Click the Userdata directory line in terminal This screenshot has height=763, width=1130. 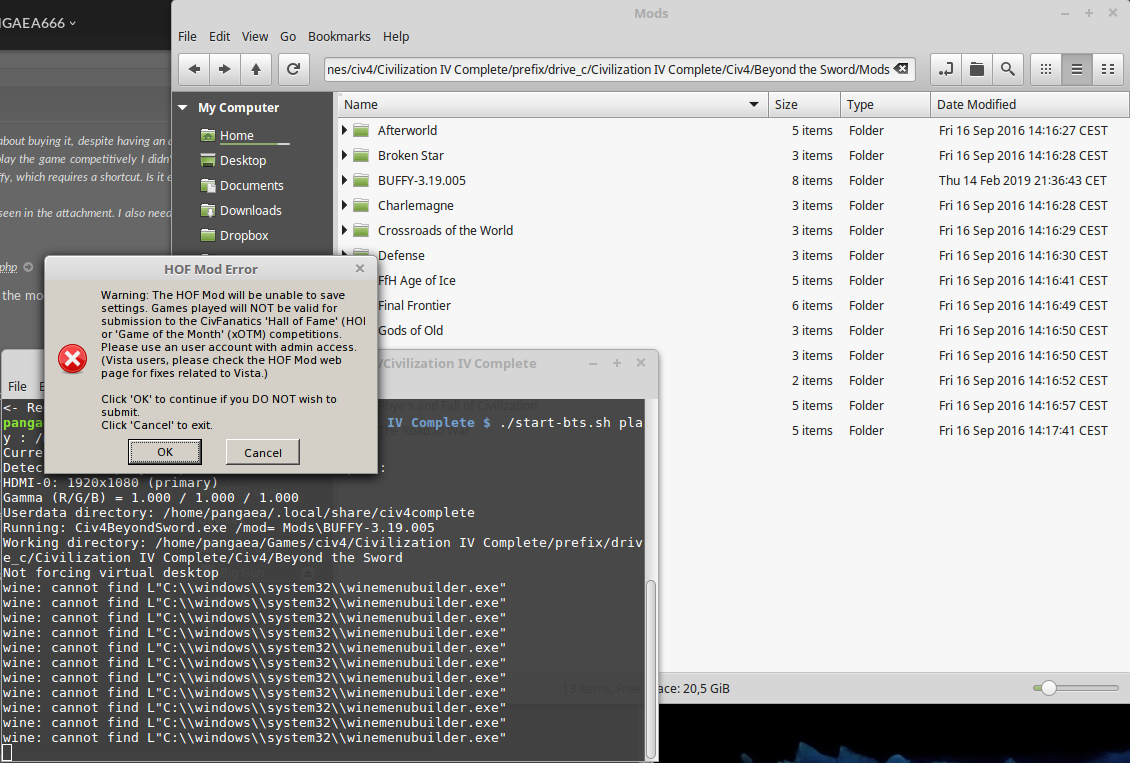coord(239,513)
